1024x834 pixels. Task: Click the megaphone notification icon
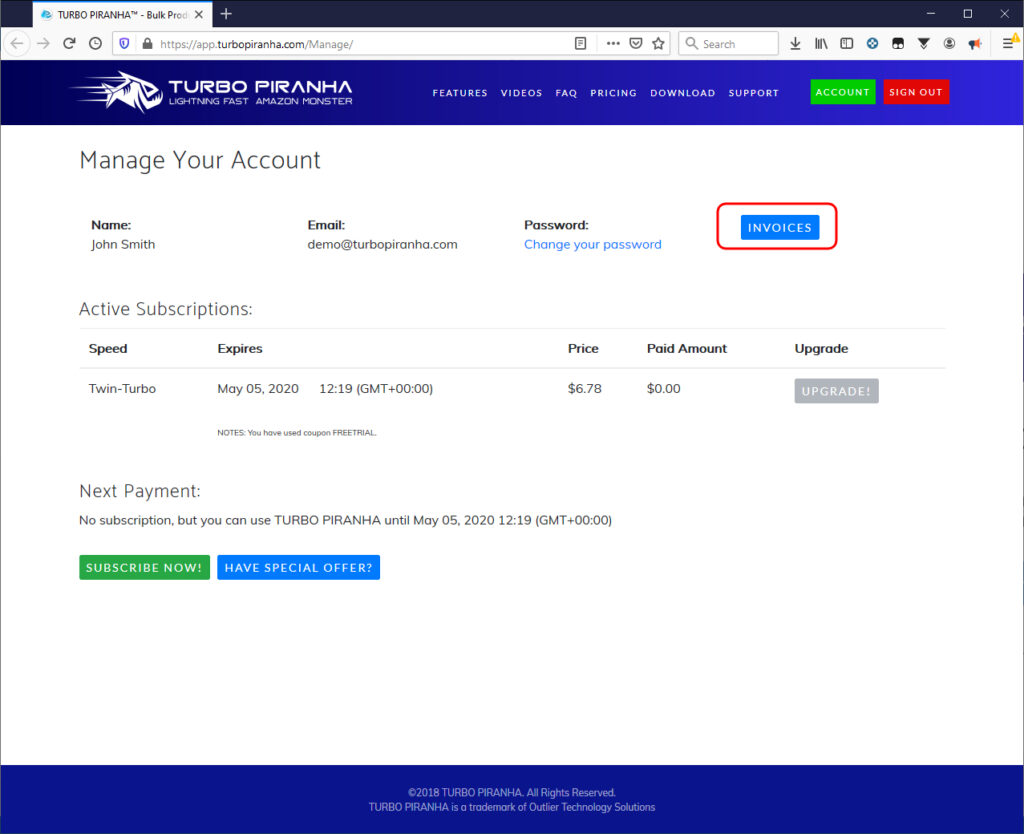(974, 44)
